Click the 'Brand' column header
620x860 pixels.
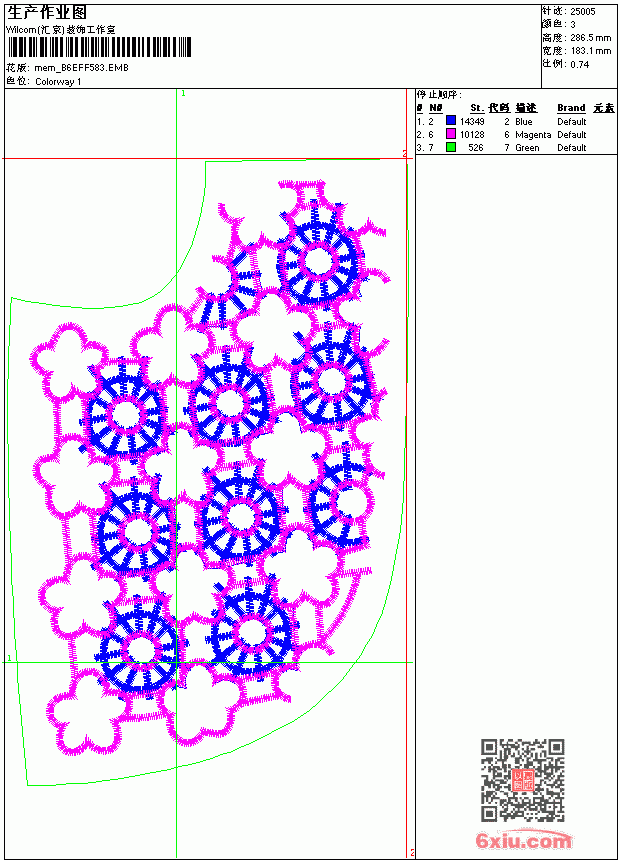tap(571, 108)
